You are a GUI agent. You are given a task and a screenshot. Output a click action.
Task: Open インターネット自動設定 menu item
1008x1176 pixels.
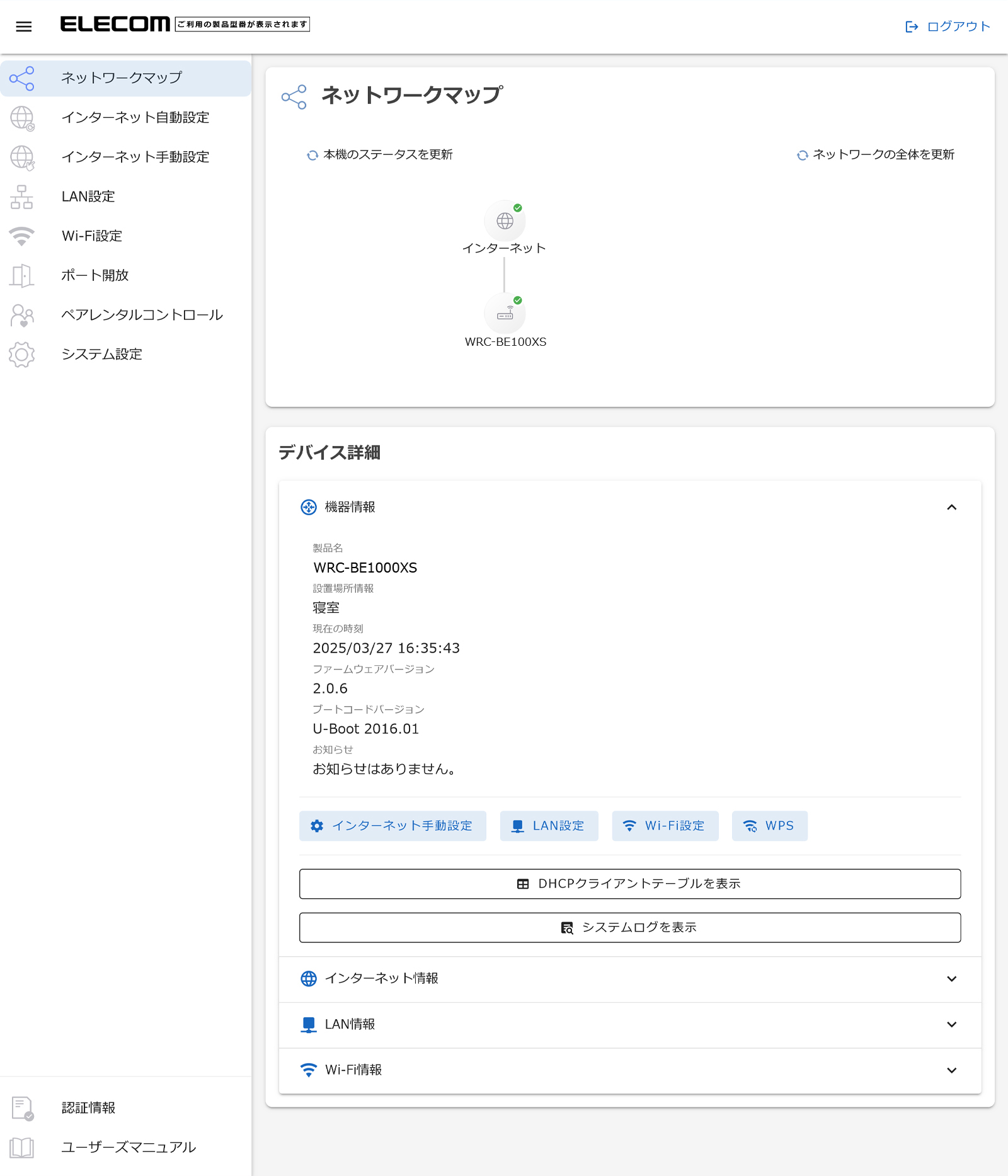point(135,118)
